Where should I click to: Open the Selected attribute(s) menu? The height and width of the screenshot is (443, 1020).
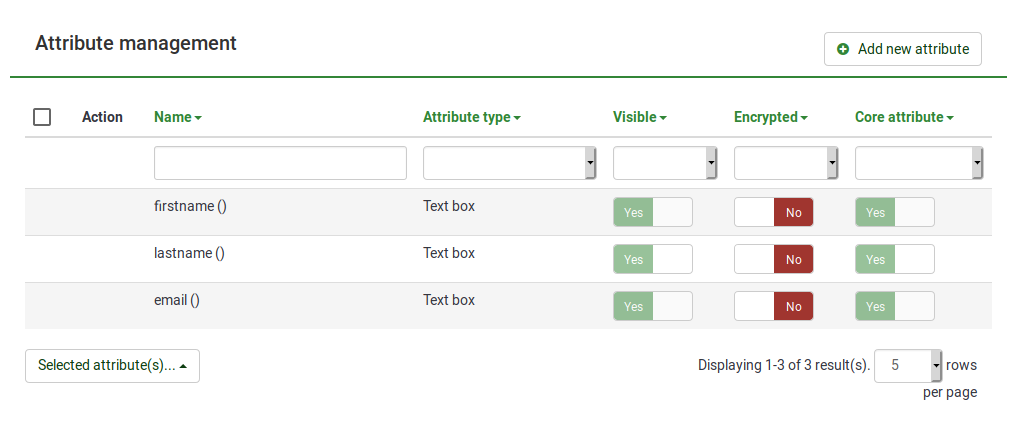(x=112, y=366)
